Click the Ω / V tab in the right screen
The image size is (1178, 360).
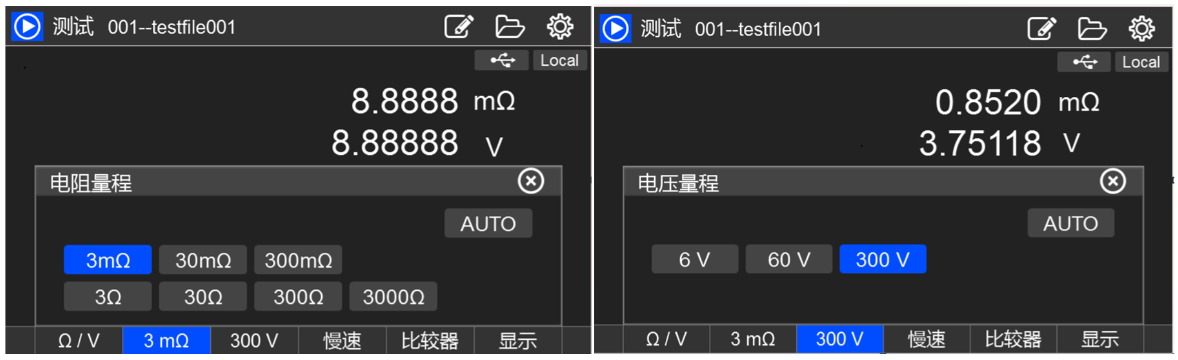point(666,340)
